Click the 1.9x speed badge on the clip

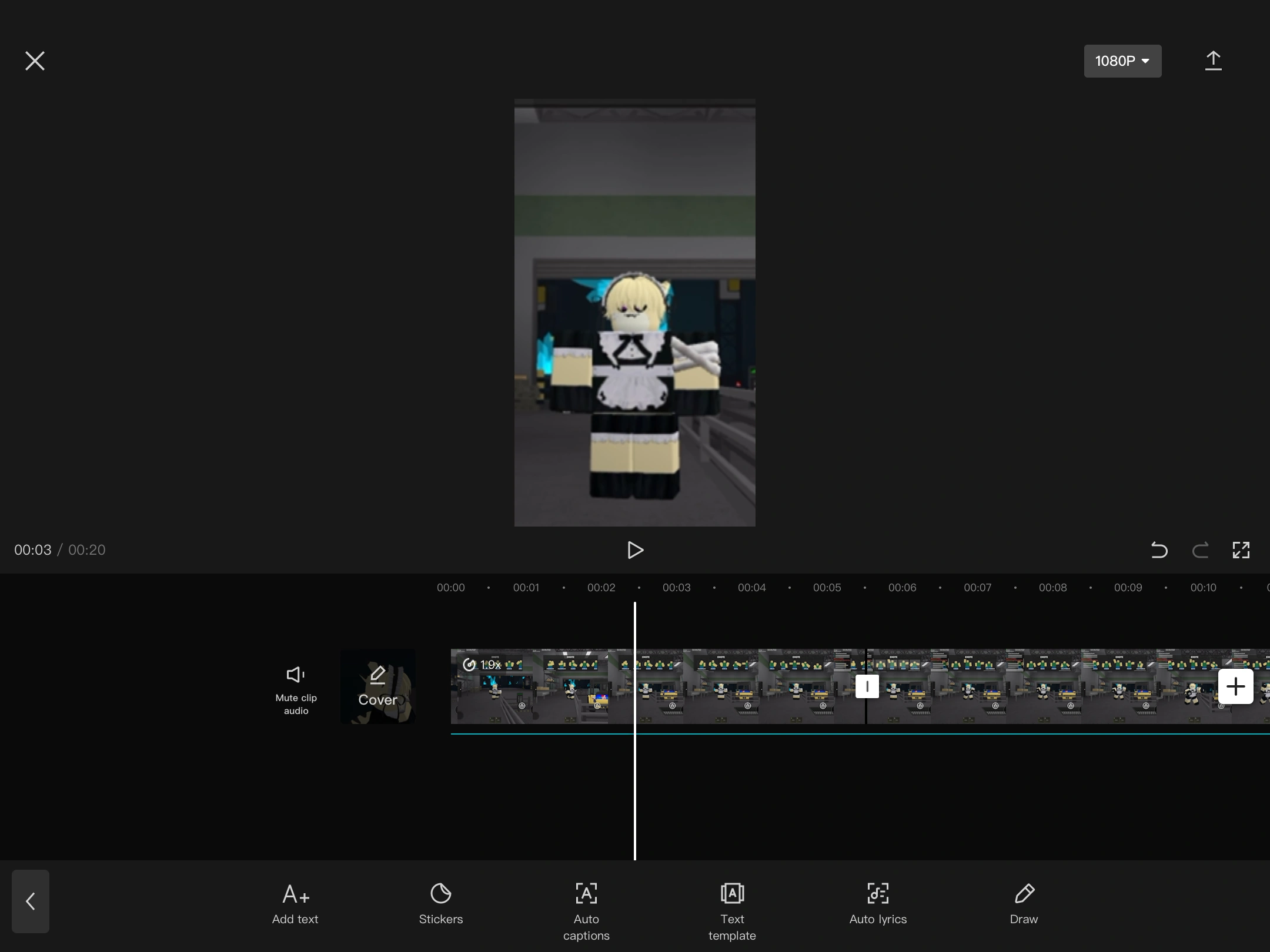point(482,665)
